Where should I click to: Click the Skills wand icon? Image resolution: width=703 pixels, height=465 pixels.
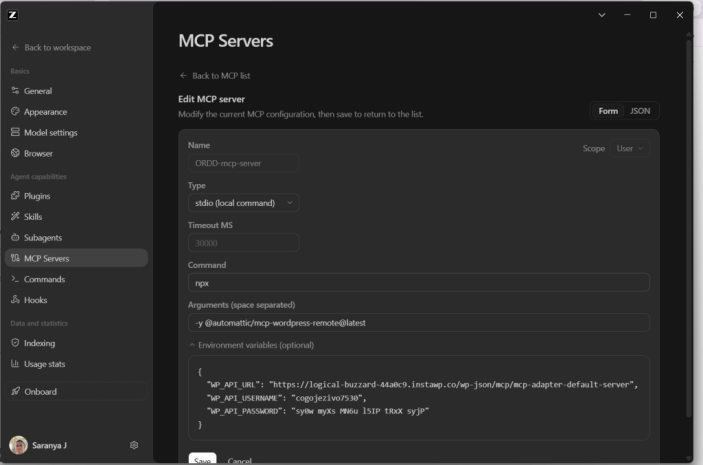tap(15, 216)
